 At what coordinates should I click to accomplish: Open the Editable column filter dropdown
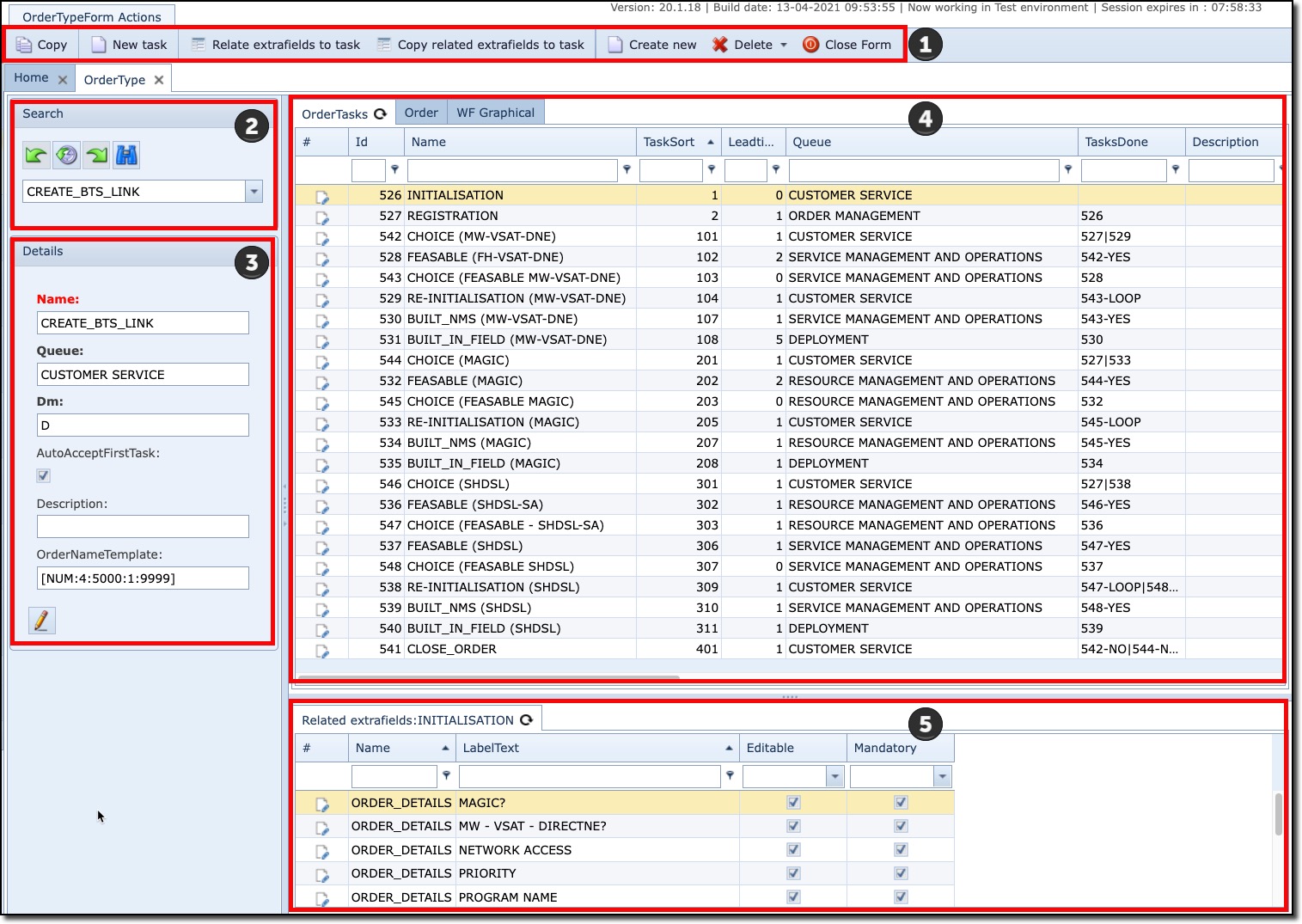(834, 775)
